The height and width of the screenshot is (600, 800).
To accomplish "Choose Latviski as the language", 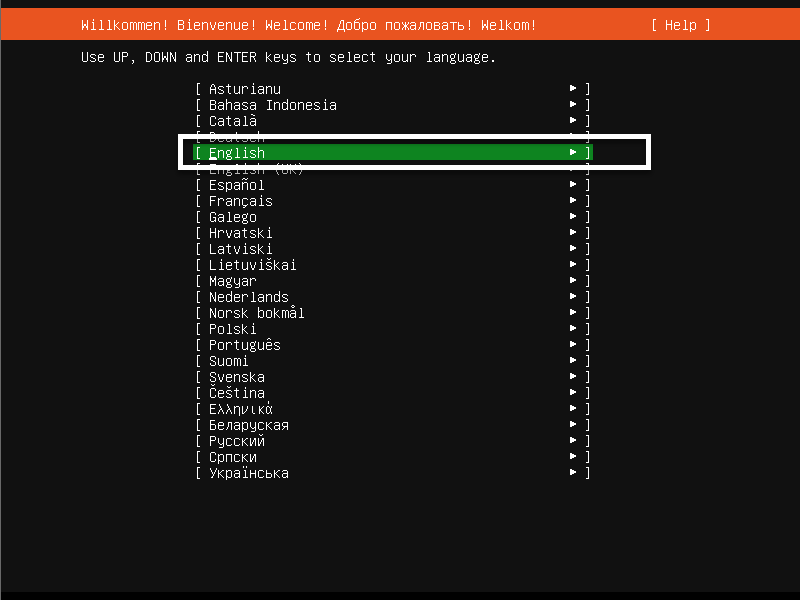I will (x=392, y=249).
